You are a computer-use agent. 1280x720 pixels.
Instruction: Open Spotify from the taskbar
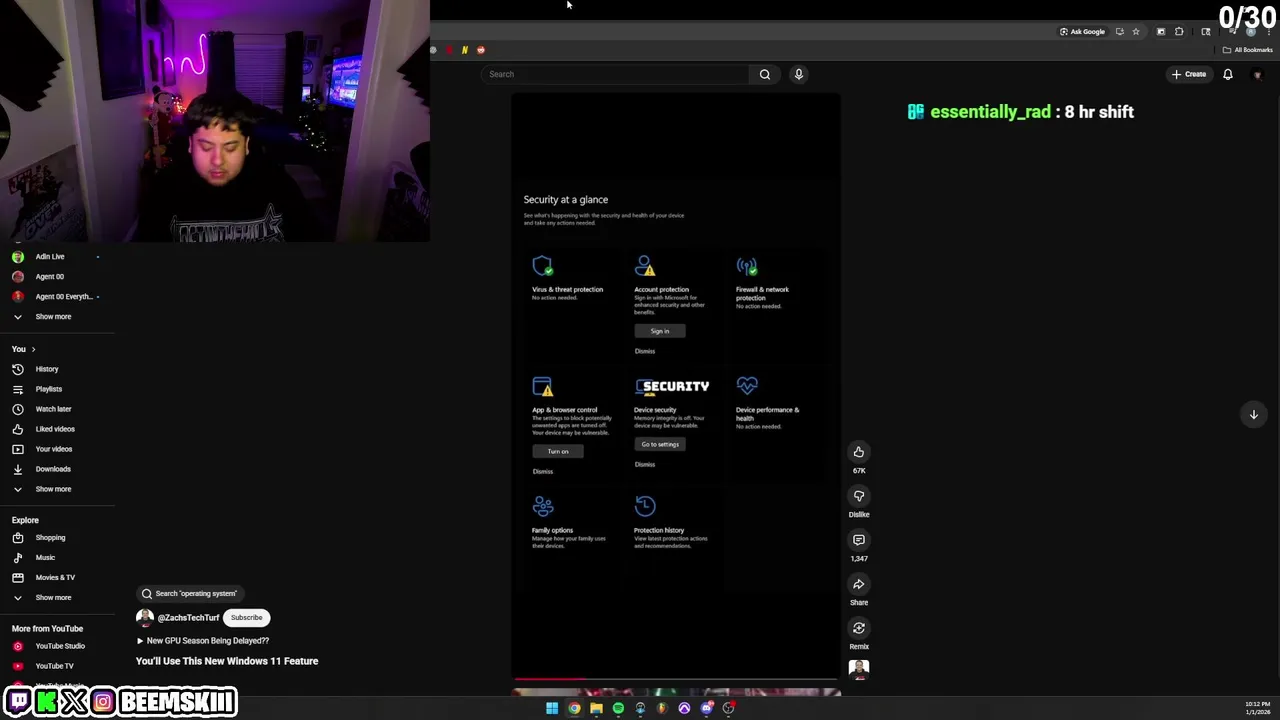click(x=618, y=708)
